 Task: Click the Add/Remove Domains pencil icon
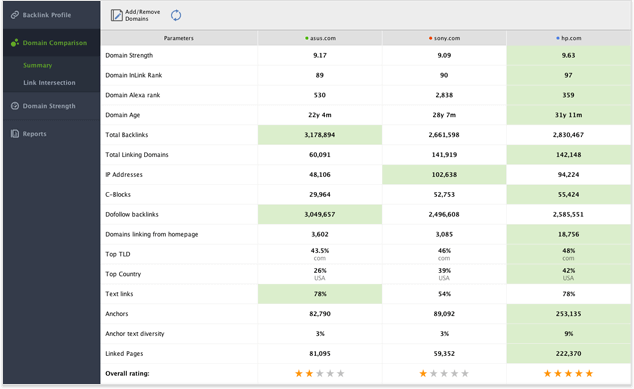coord(116,15)
